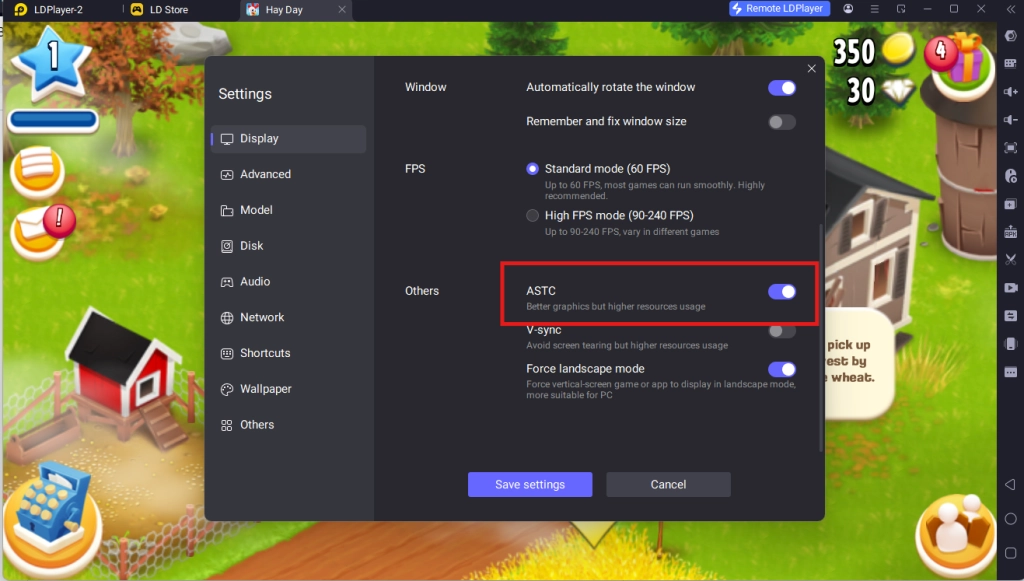Open the Audio settings section

click(288, 282)
